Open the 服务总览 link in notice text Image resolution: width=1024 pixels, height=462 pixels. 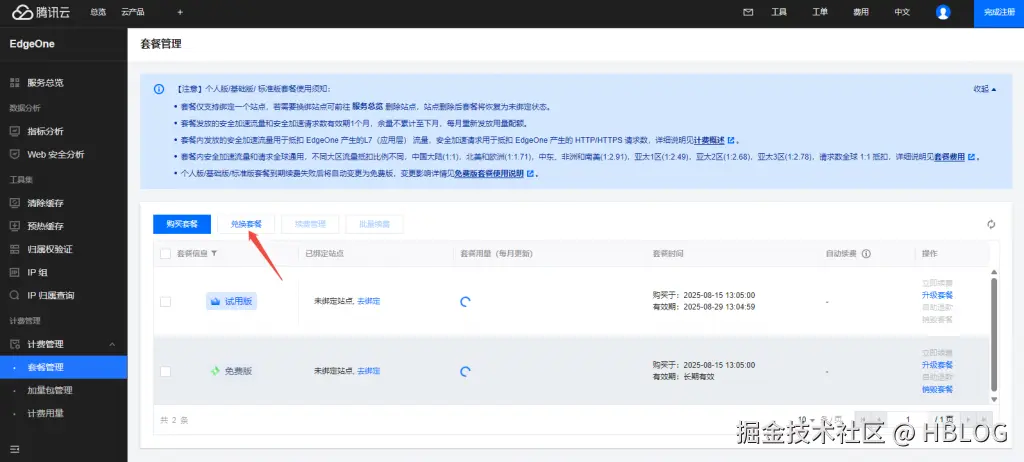[x=367, y=106]
